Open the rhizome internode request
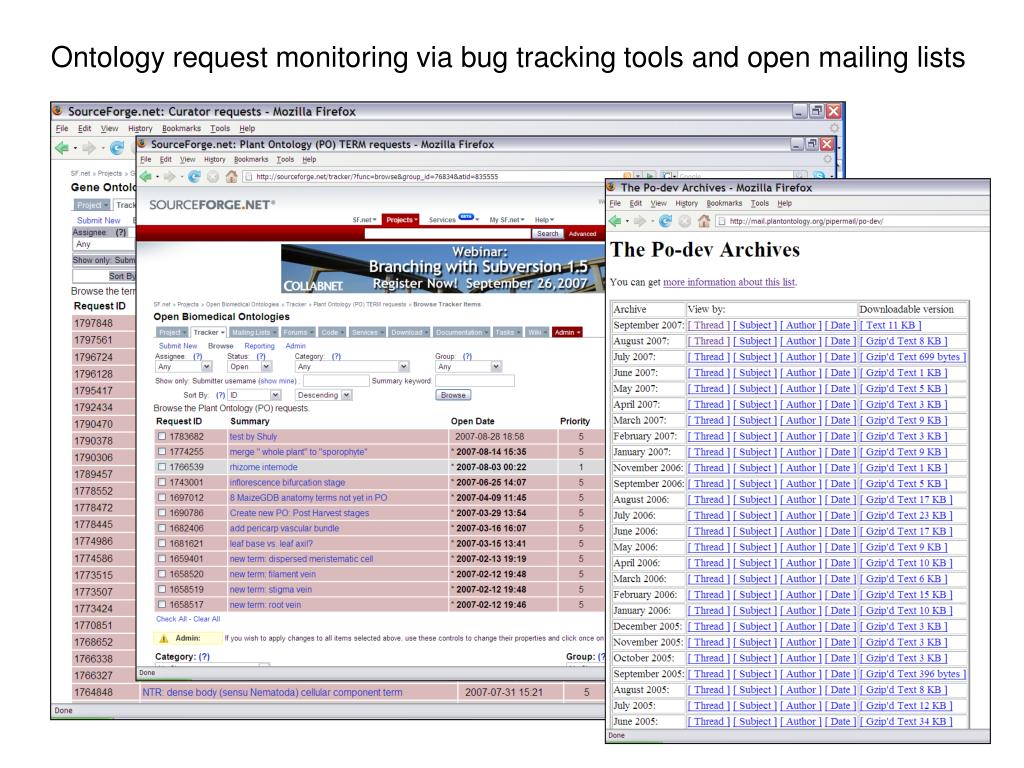This screenshot has height=768, width=1024. click(x=263, y=467)
